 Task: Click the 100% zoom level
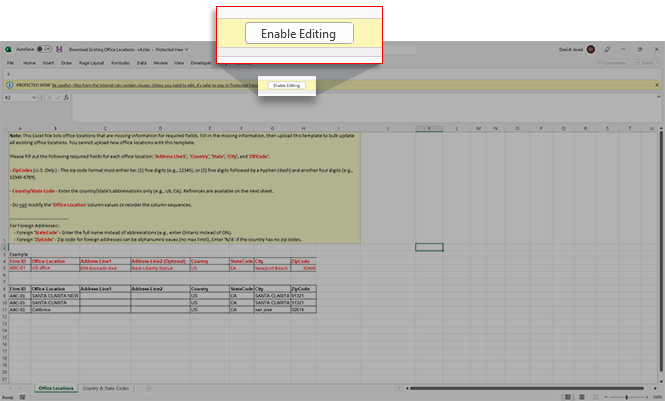click(x=657, y=397)
